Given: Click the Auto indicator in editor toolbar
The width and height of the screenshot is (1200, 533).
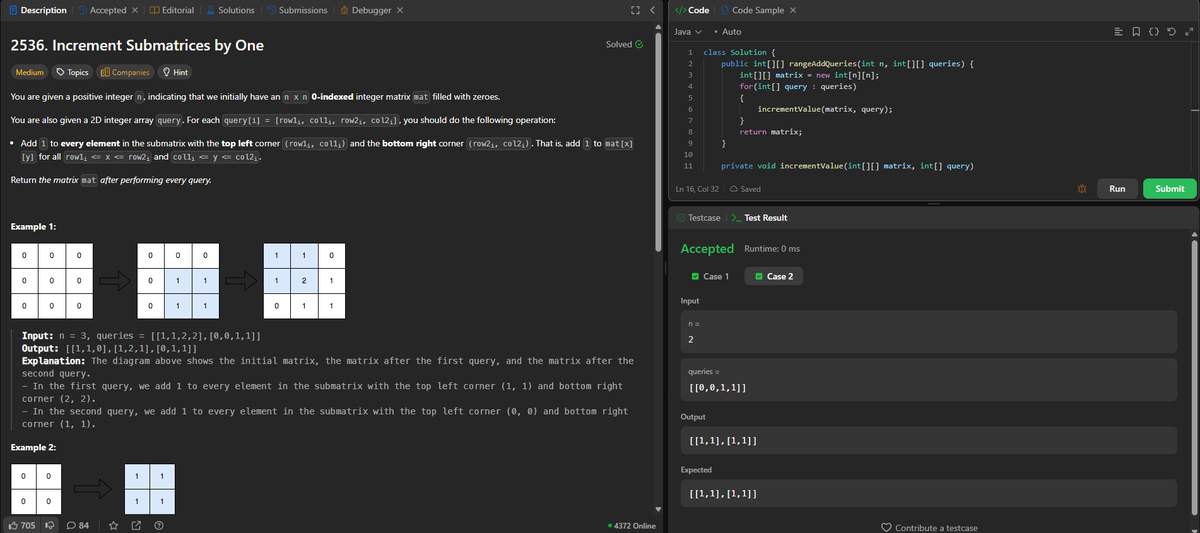Looking at the screenshot, I should [x=729, y=32].
